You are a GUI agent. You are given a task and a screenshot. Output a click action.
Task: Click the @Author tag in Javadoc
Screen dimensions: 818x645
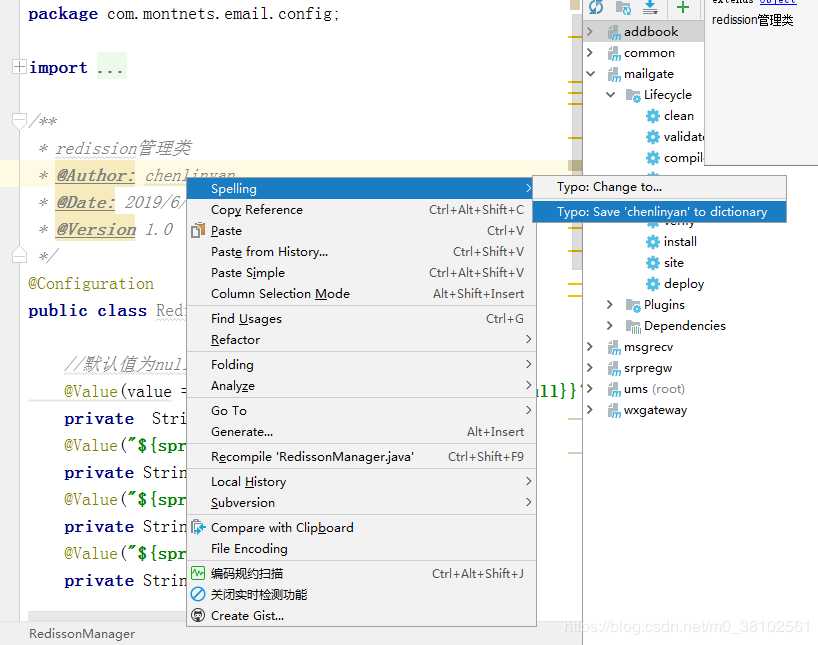[x=95, y=175]
